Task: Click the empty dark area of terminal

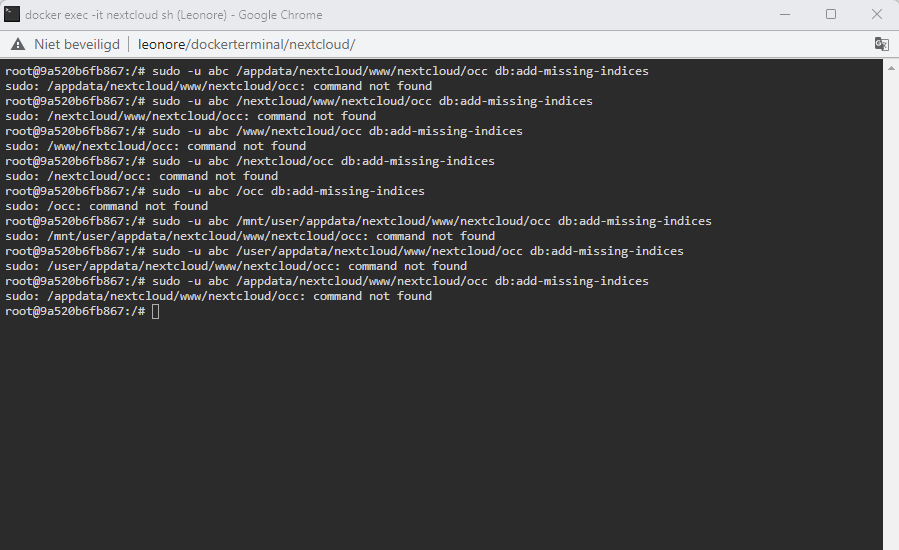Action: pyautogui.click(x=441, y=430)
